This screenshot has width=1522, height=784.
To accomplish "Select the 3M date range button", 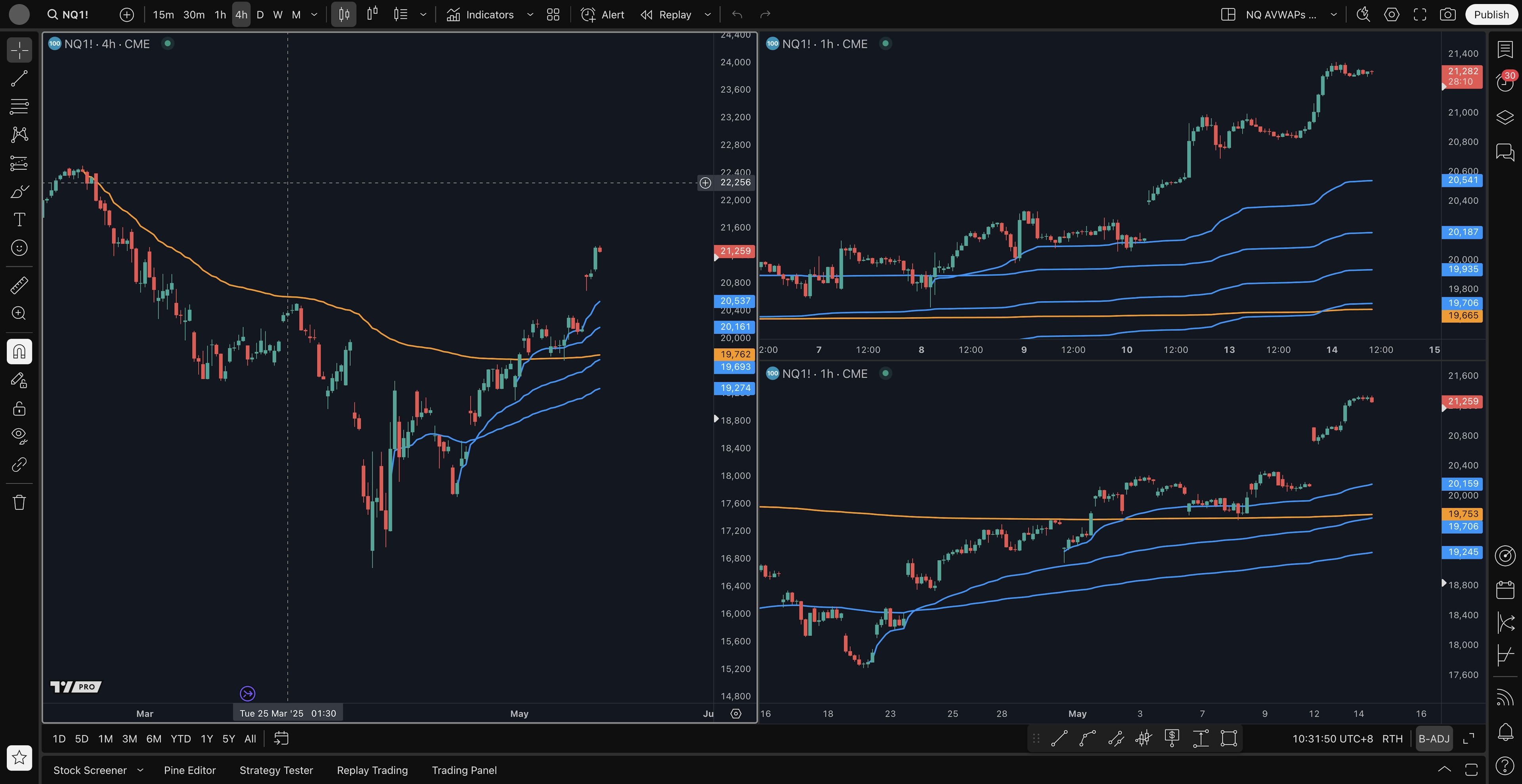I will pos(129,738).
